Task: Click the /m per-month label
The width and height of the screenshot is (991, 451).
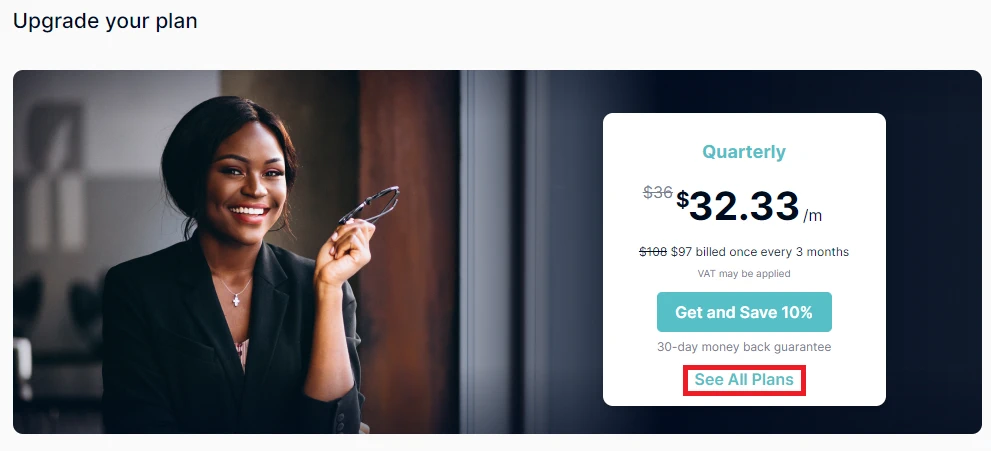Action: [813, 215]
